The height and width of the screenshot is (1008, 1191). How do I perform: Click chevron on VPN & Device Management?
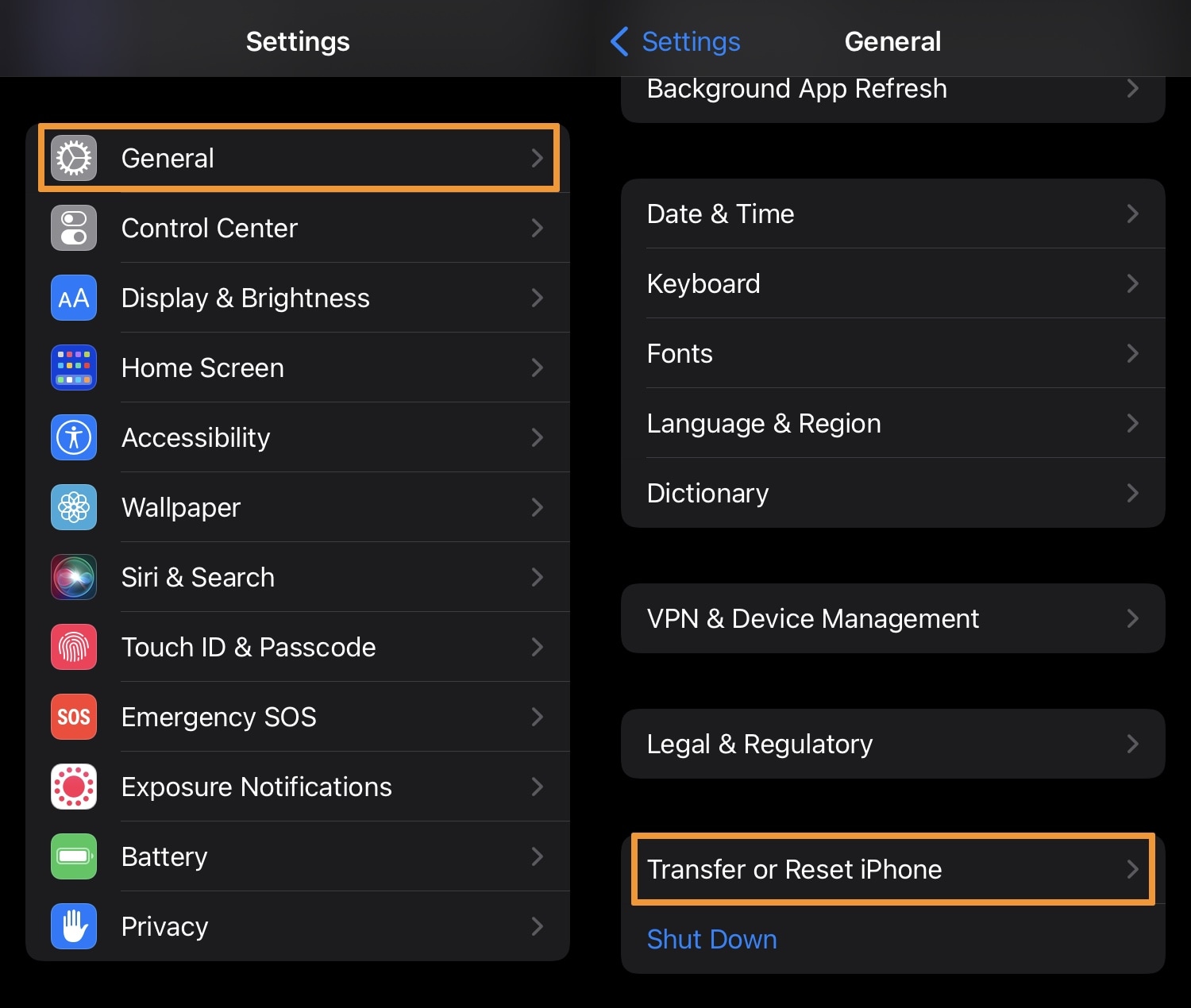(1133, 618)
